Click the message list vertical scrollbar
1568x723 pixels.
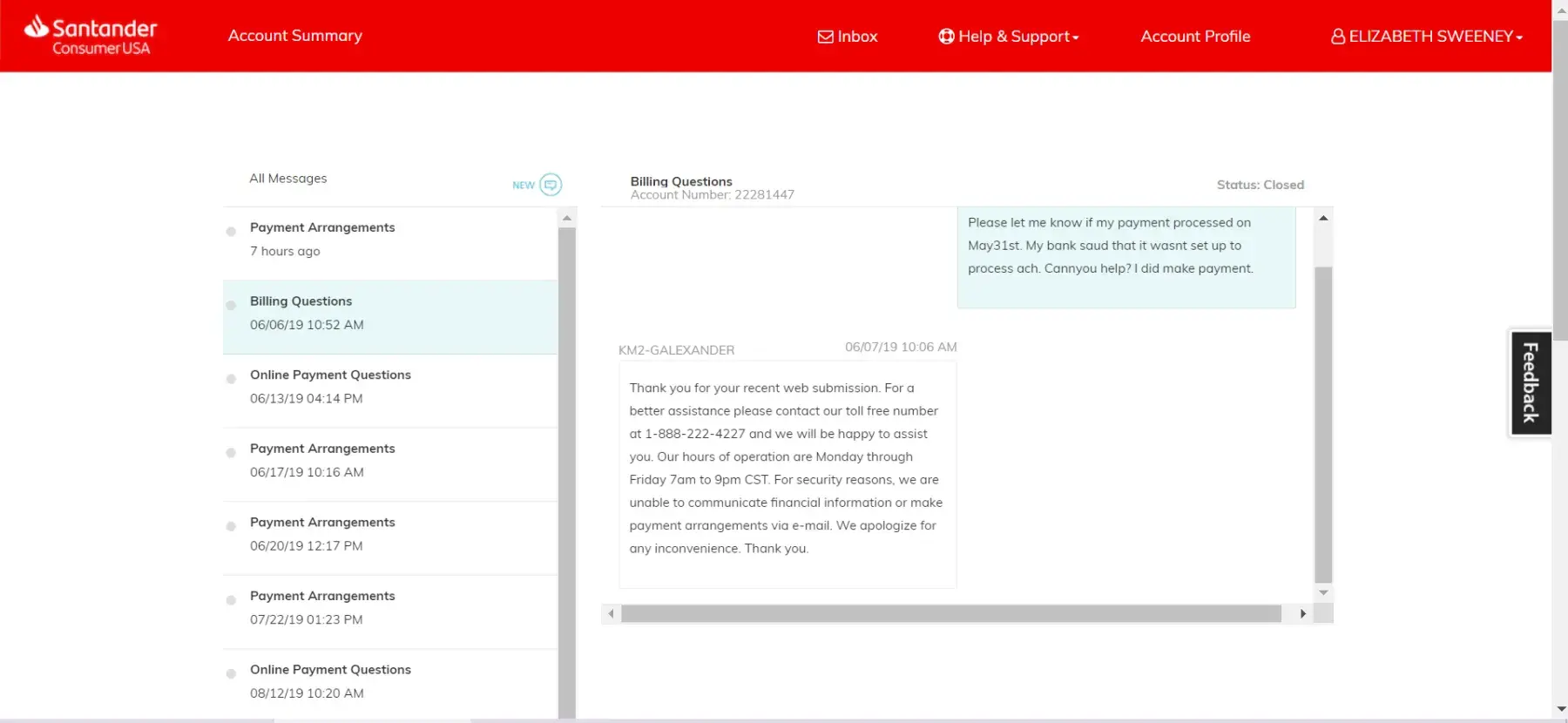tap(567, 470)
